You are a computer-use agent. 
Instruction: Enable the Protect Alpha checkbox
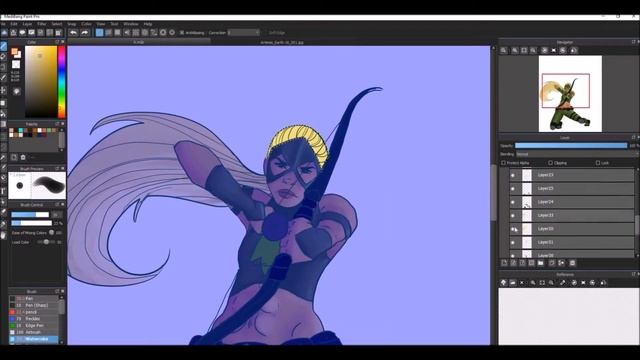tap(503, 163)
